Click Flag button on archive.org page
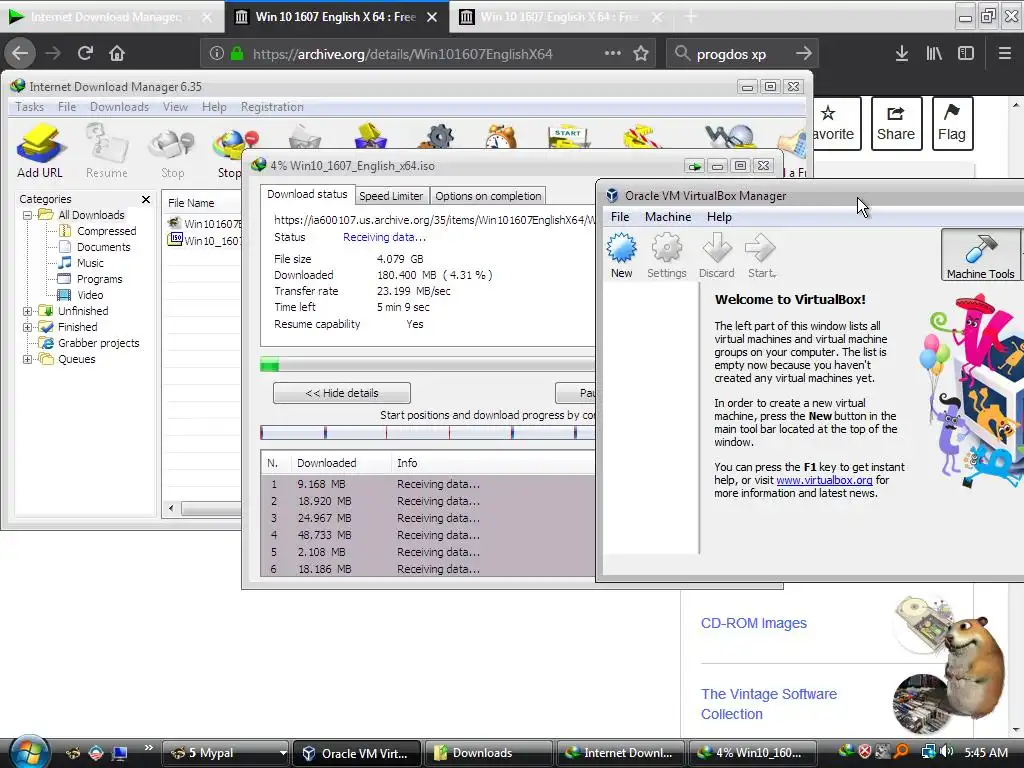 952,123
